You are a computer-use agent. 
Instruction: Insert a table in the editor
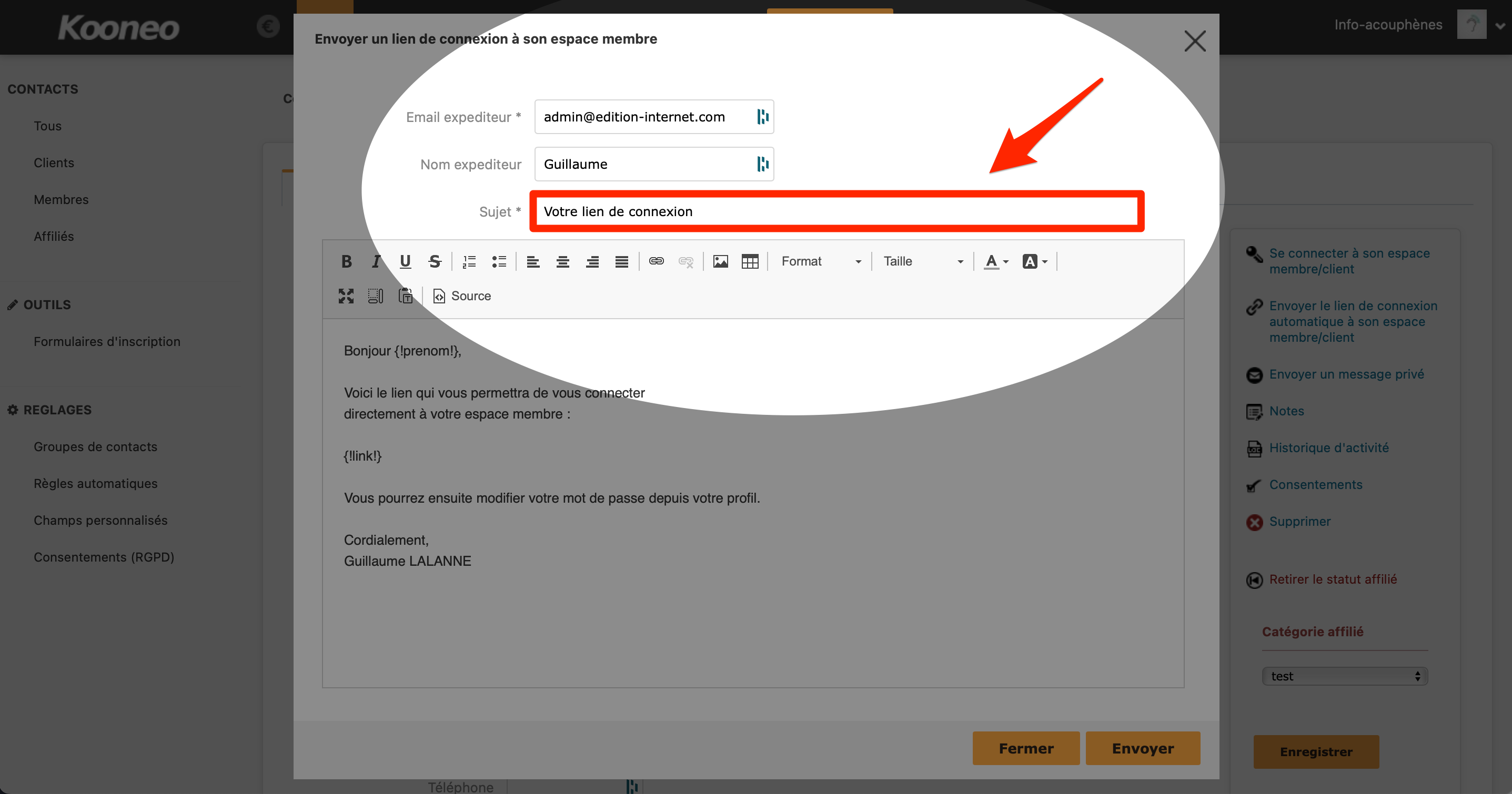coord(750,261)
